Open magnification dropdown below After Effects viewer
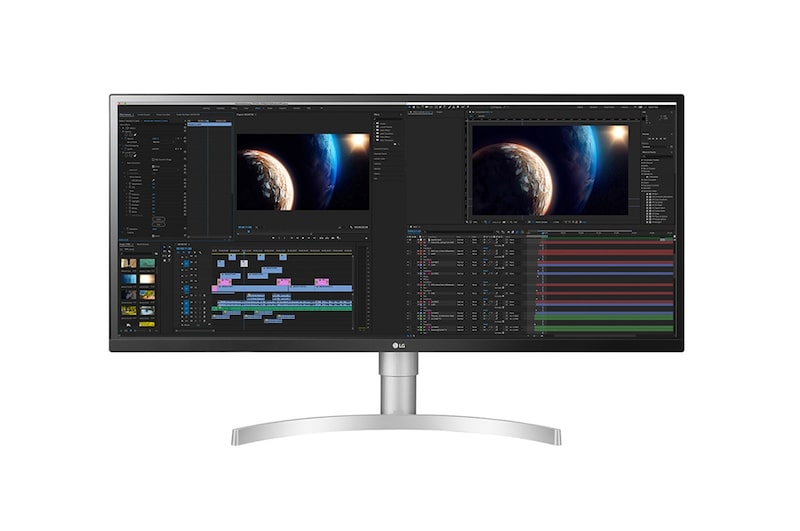The width and height of the screenshot is (800, 531). pos(475,222)
